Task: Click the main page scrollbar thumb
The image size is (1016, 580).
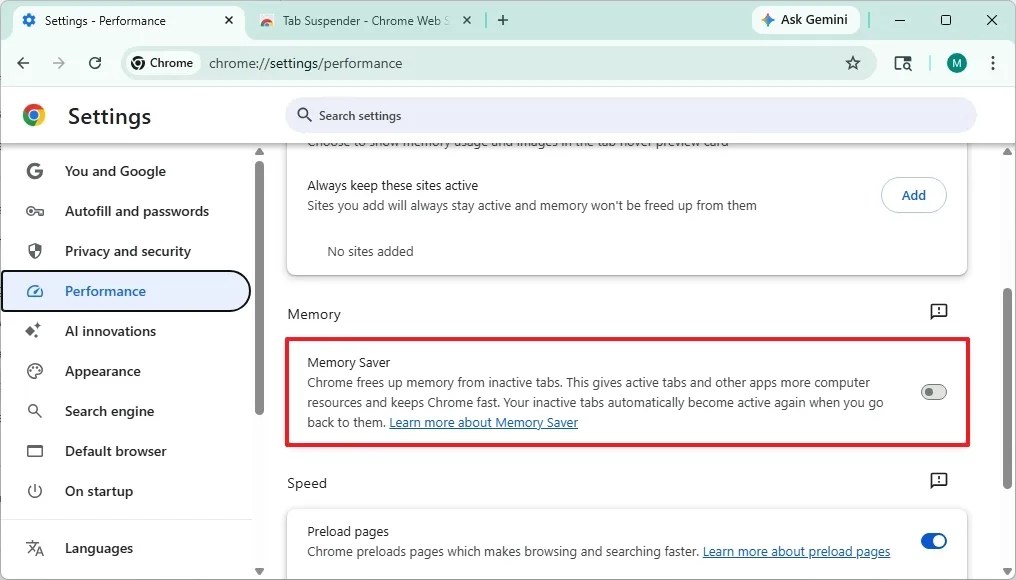Action: pos(1007,389)
